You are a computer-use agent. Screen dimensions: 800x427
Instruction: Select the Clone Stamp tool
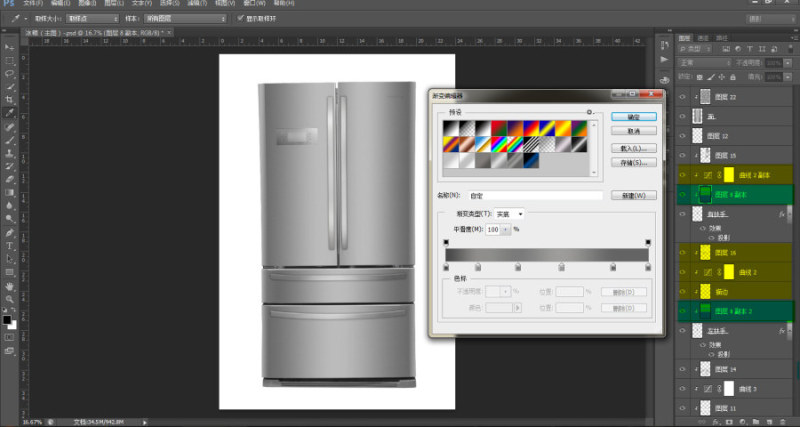[9, 153]
